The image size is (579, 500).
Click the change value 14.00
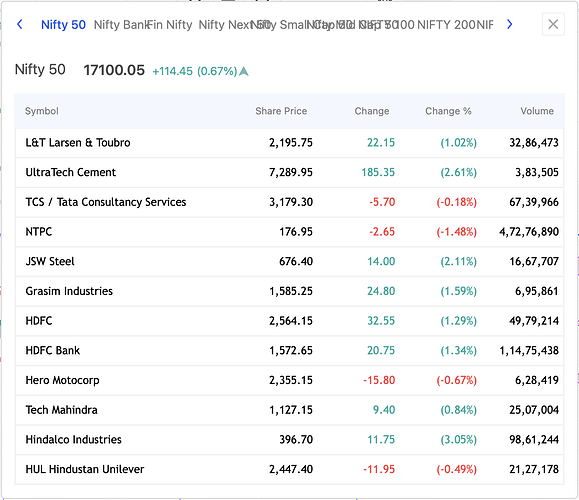pyautogui.click(x=381, y=261)
